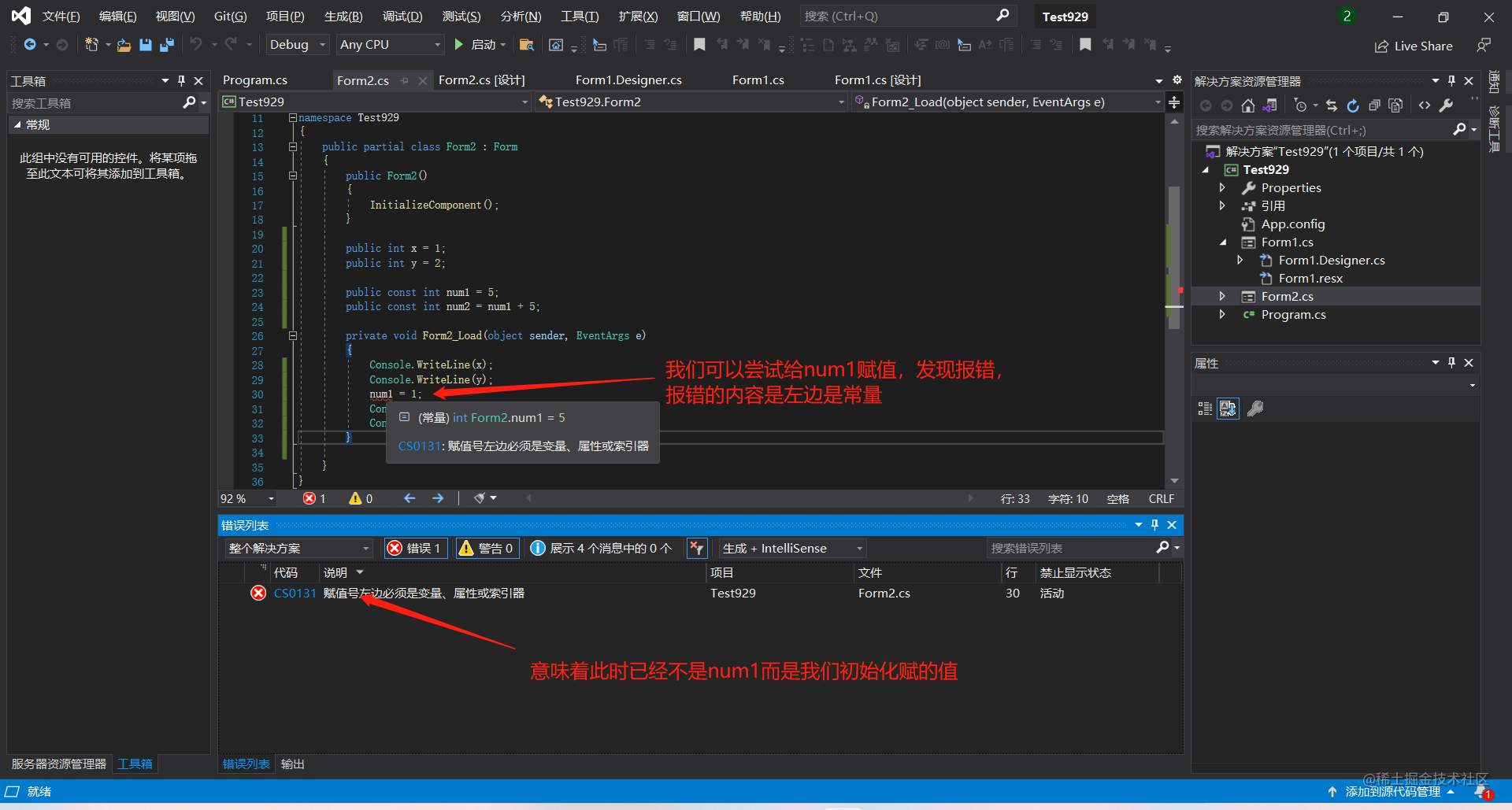The image size is (1512, 810).
Task: Toggle the Errors 1 filter in Error List
Action: click(x=416, y=548)
